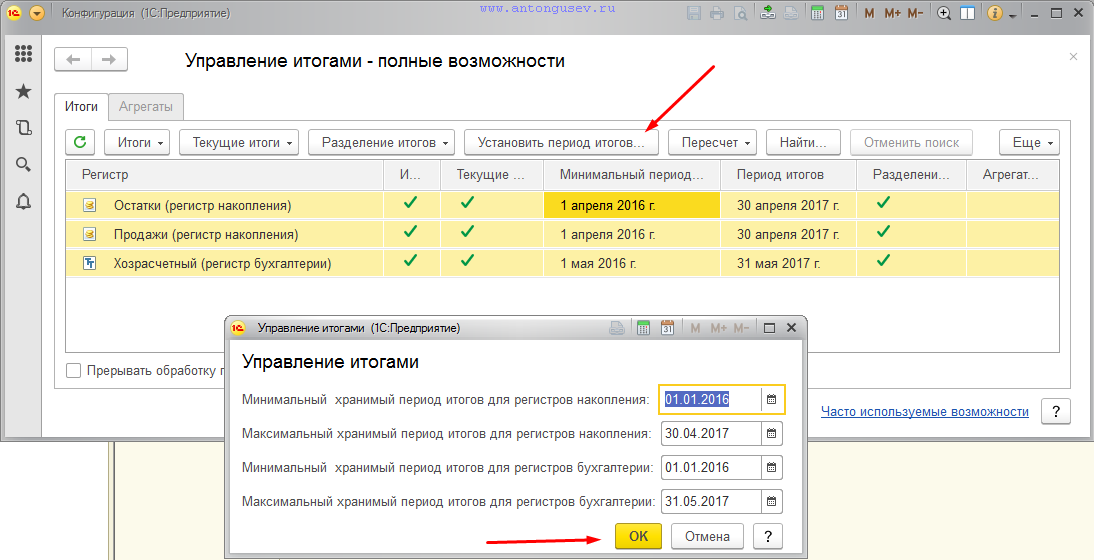Click Итоги checkmark in Хозрасчетный row

pyautogui.click(x=411, y=261)
